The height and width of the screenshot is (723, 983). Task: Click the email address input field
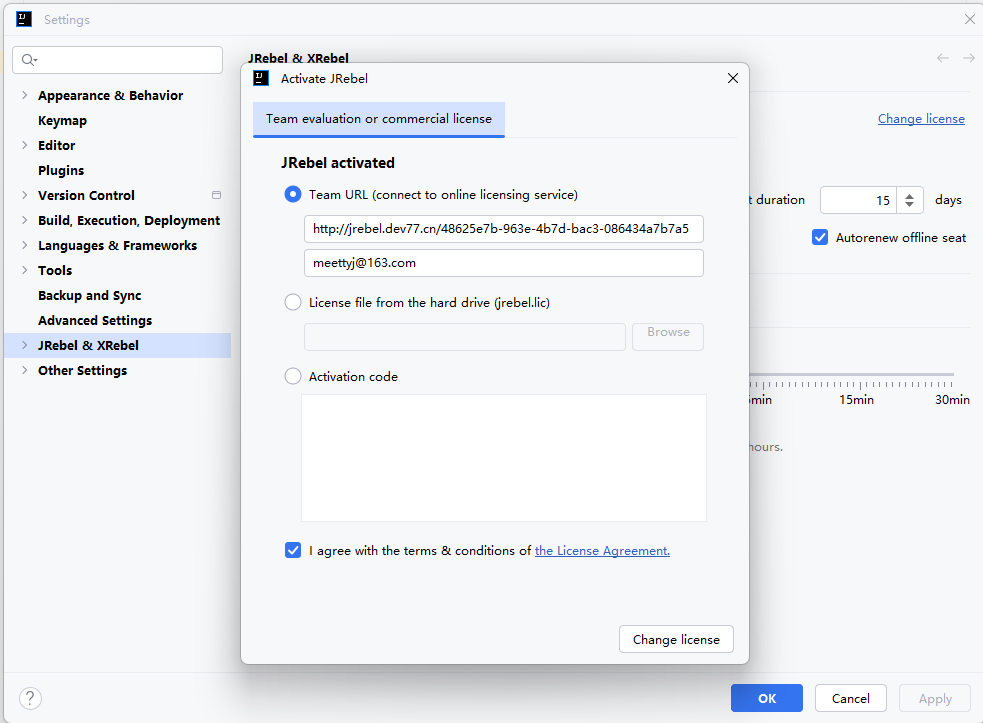503,263
